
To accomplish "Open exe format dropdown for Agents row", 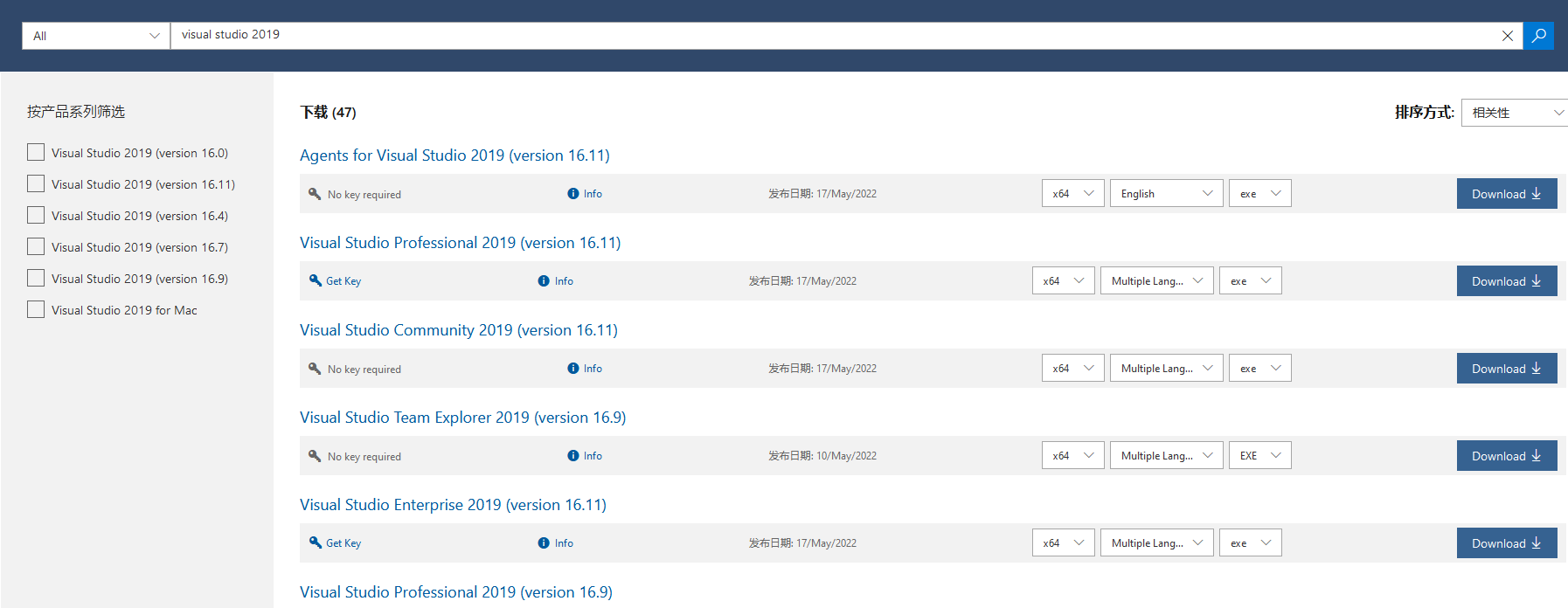I will click(1260, 193).
